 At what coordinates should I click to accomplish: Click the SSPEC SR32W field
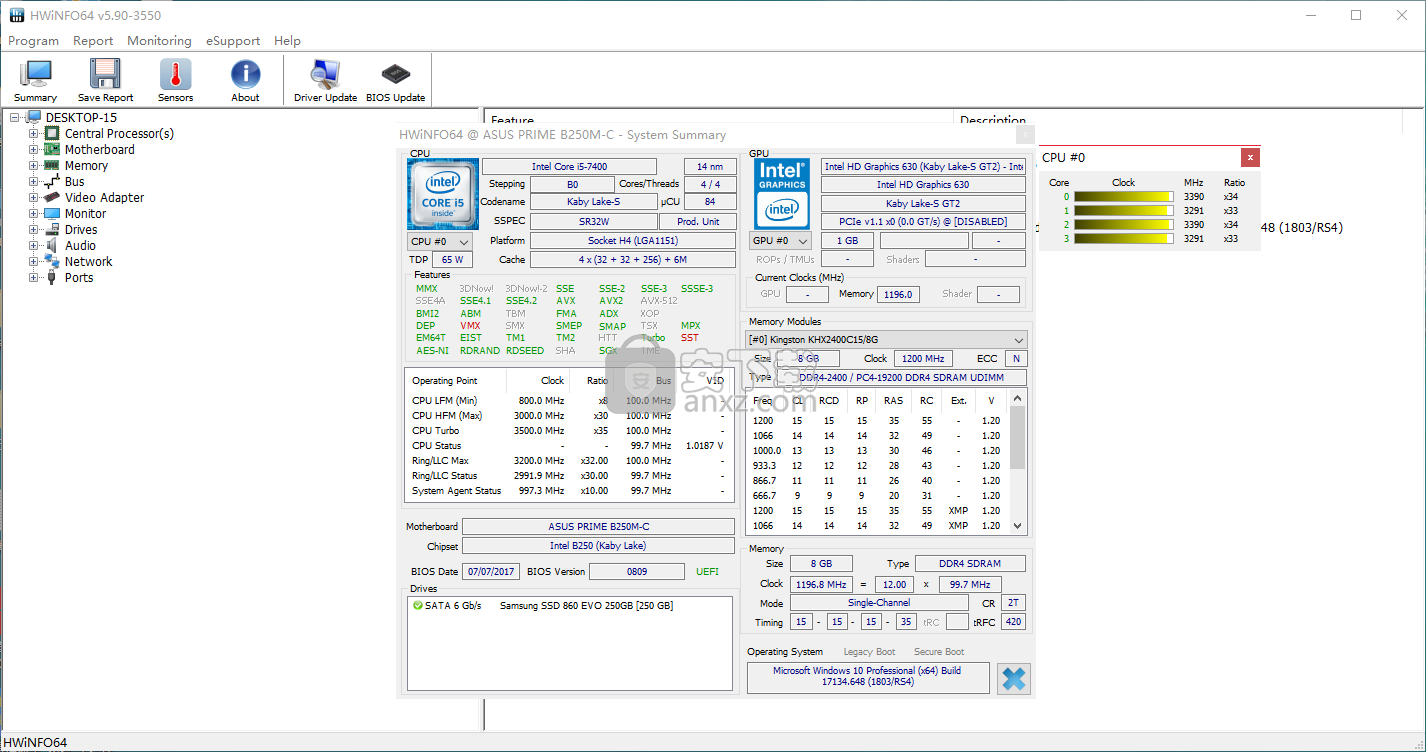tap(593, 221)
